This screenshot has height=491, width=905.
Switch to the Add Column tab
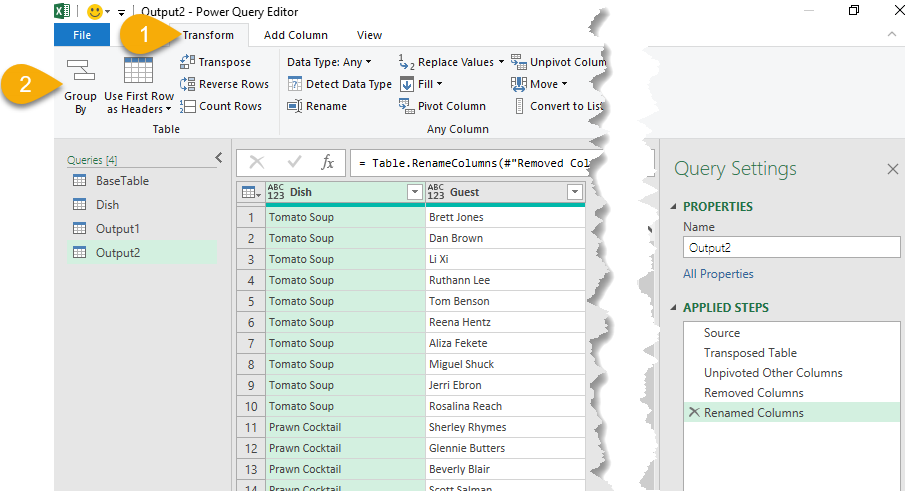(x=295, y=35)
